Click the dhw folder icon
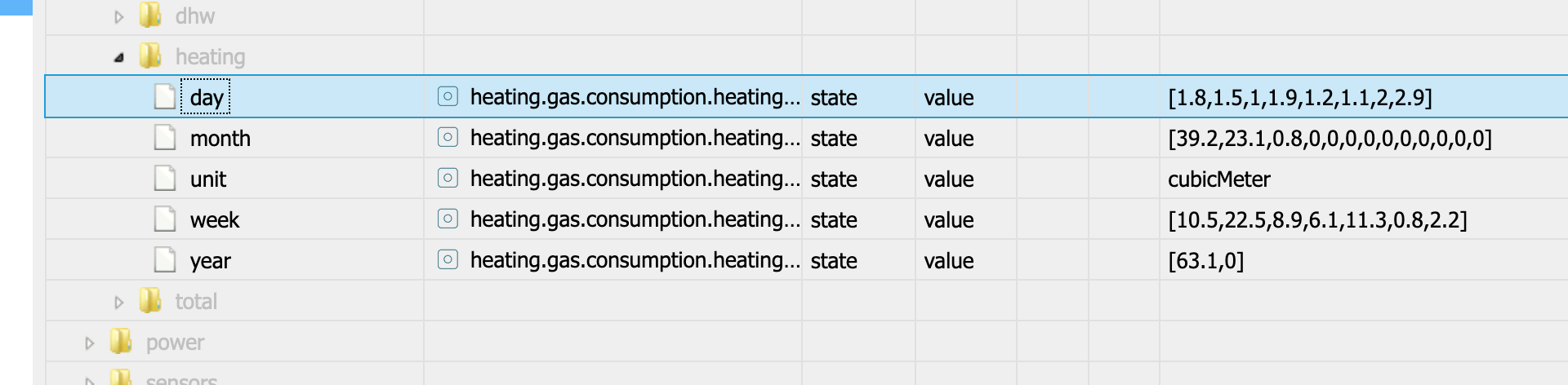Image resolution: width=1568 pixels, height=385 pixels. tap(150, 15)
